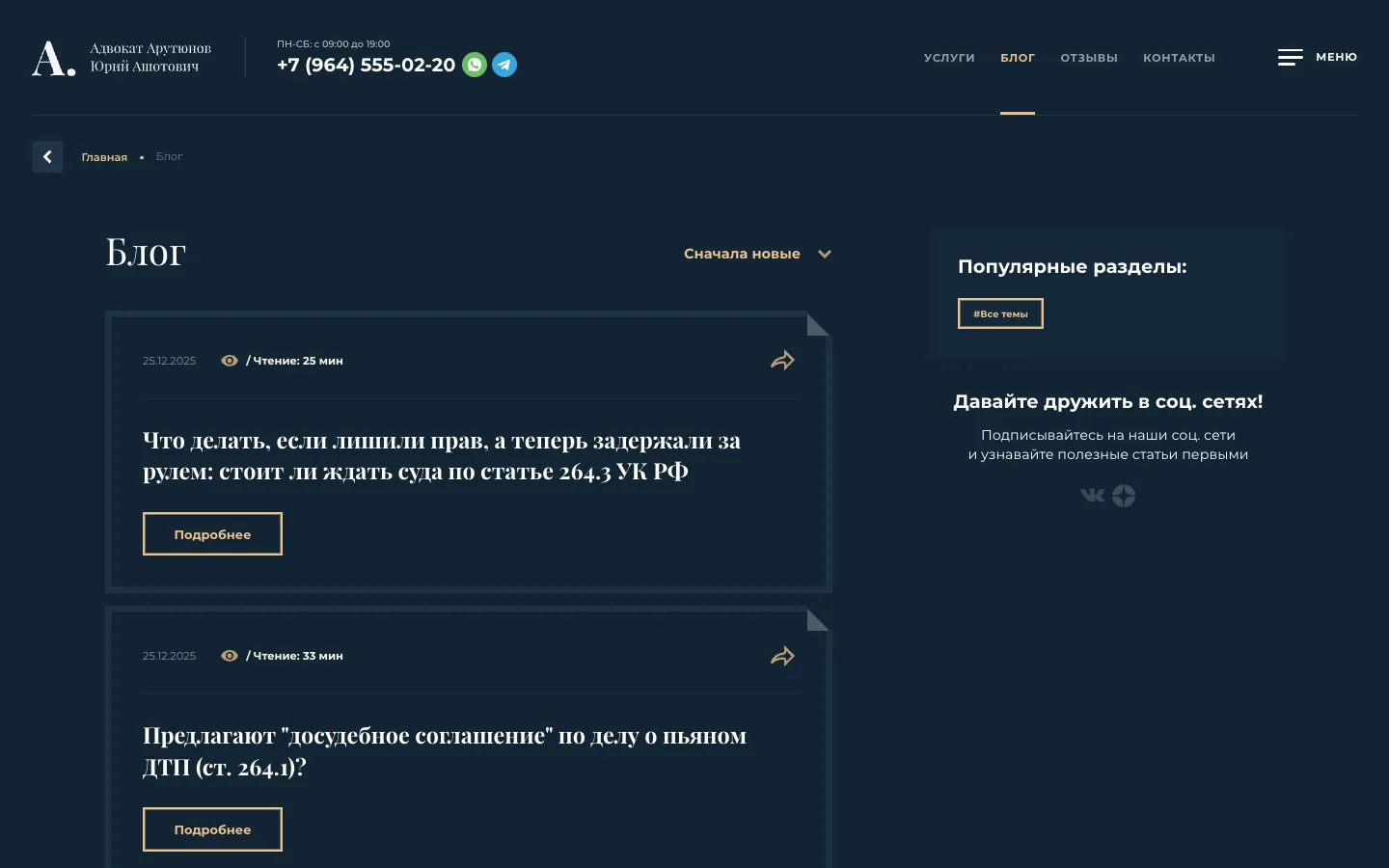This screenshot has height=868, width=1389.
Task: Share the "досудебное соглашение" article
Action: point(782,656)
